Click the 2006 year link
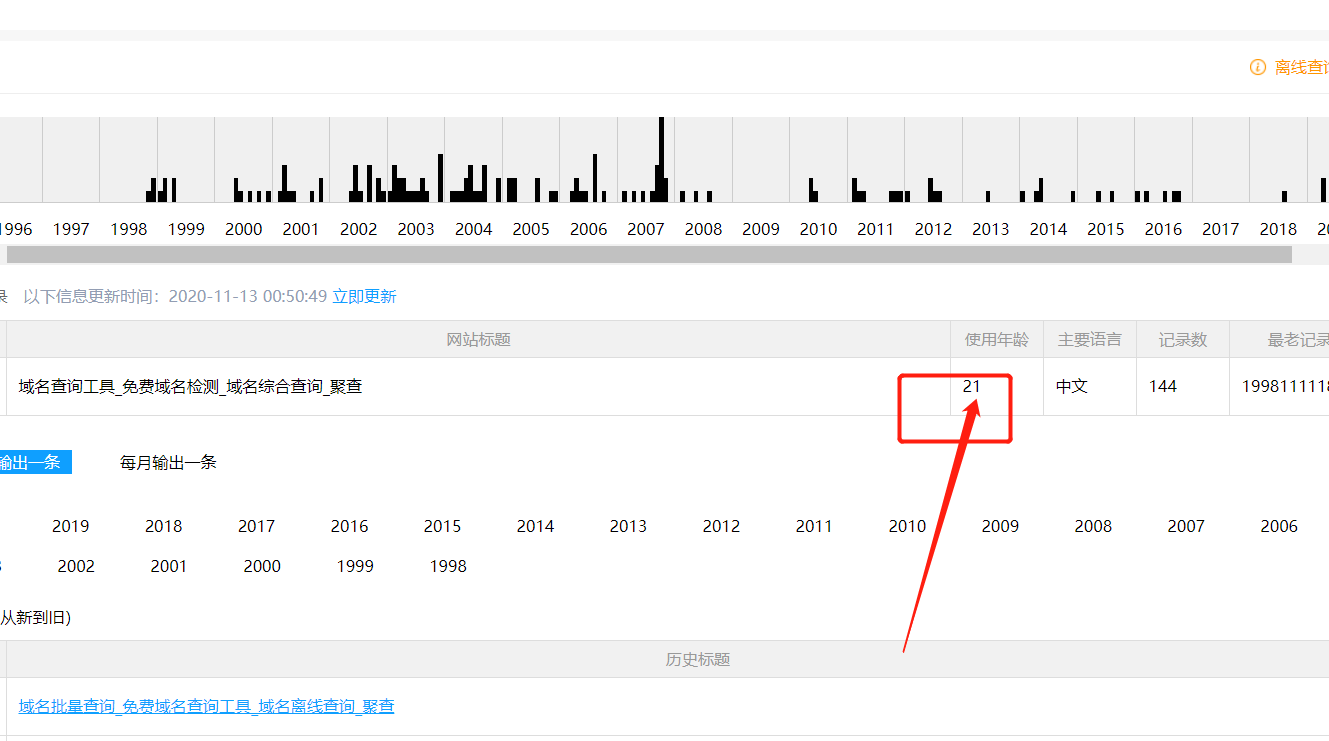This screenshot has height=741, width=1329. (1278, 525)
